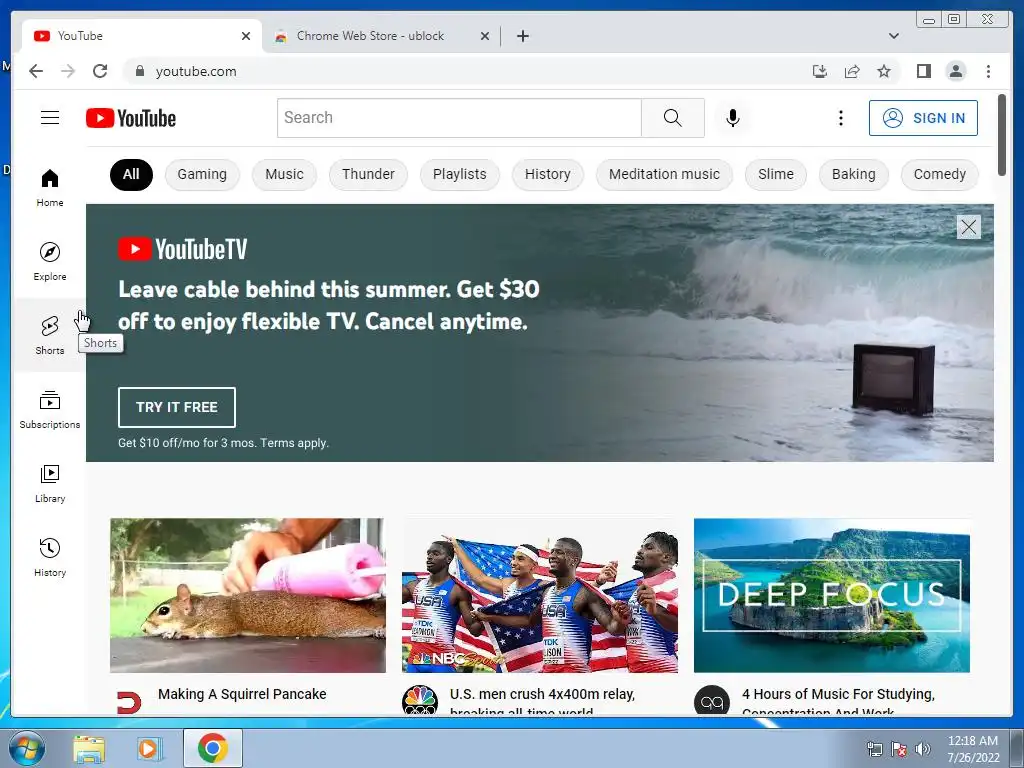Select the Playlists filter chip
The height and width of the screenshot is (768, 1024).
[x=460, y=174]
